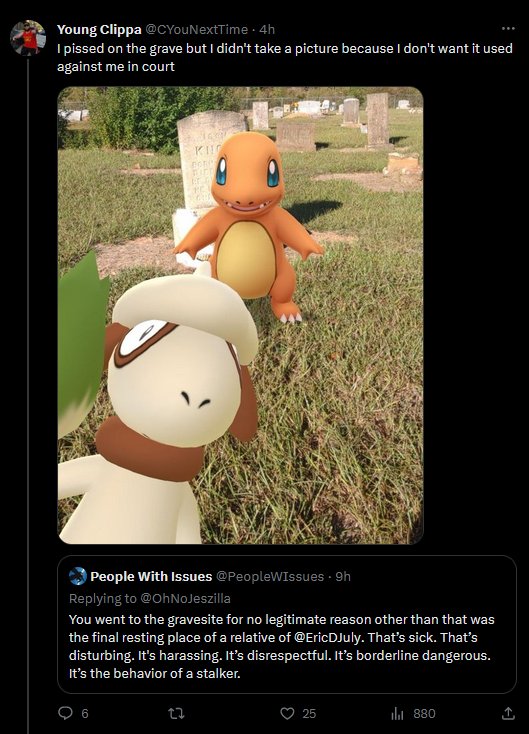Open the quoted tweet body text

(281, 646)
